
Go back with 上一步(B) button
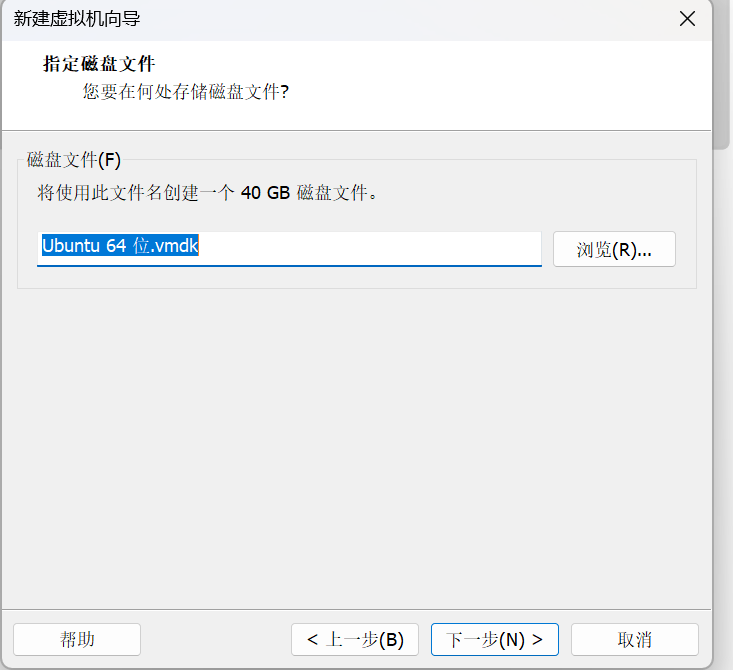tap(355, 639)
